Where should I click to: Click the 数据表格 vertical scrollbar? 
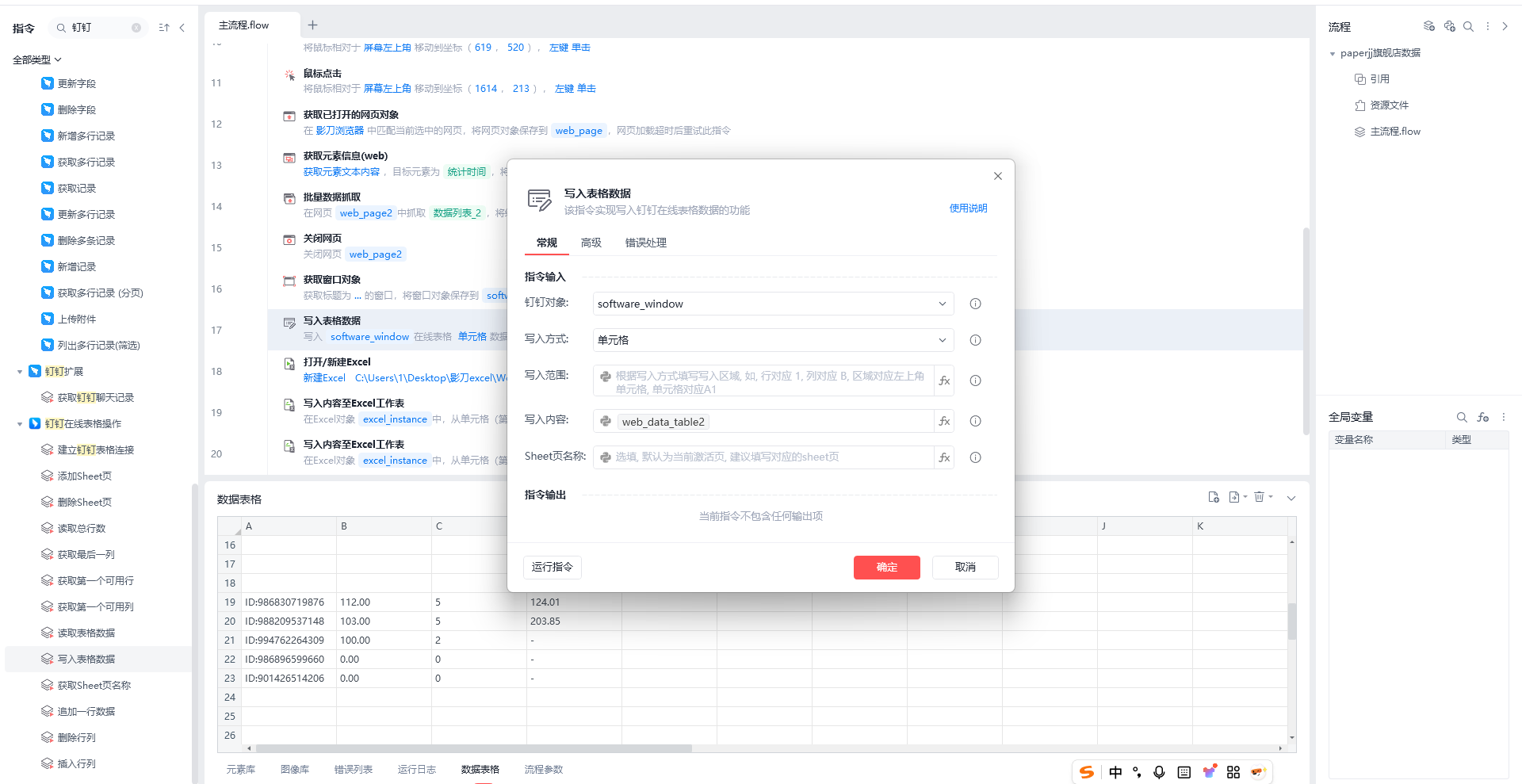click(x=1292, y=621)
